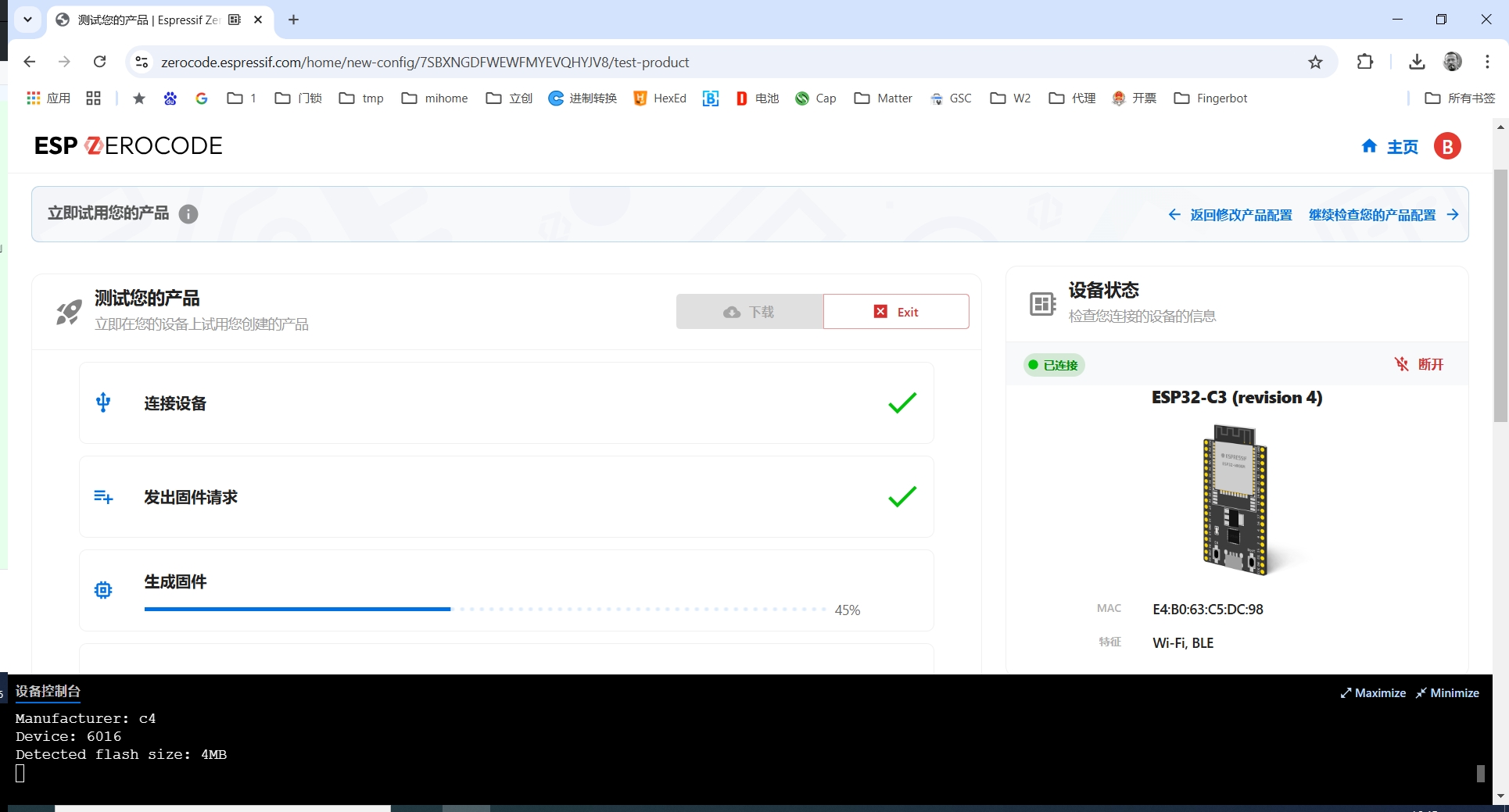Maximize the device console
1509x812 pixels.
(1373, 693)
